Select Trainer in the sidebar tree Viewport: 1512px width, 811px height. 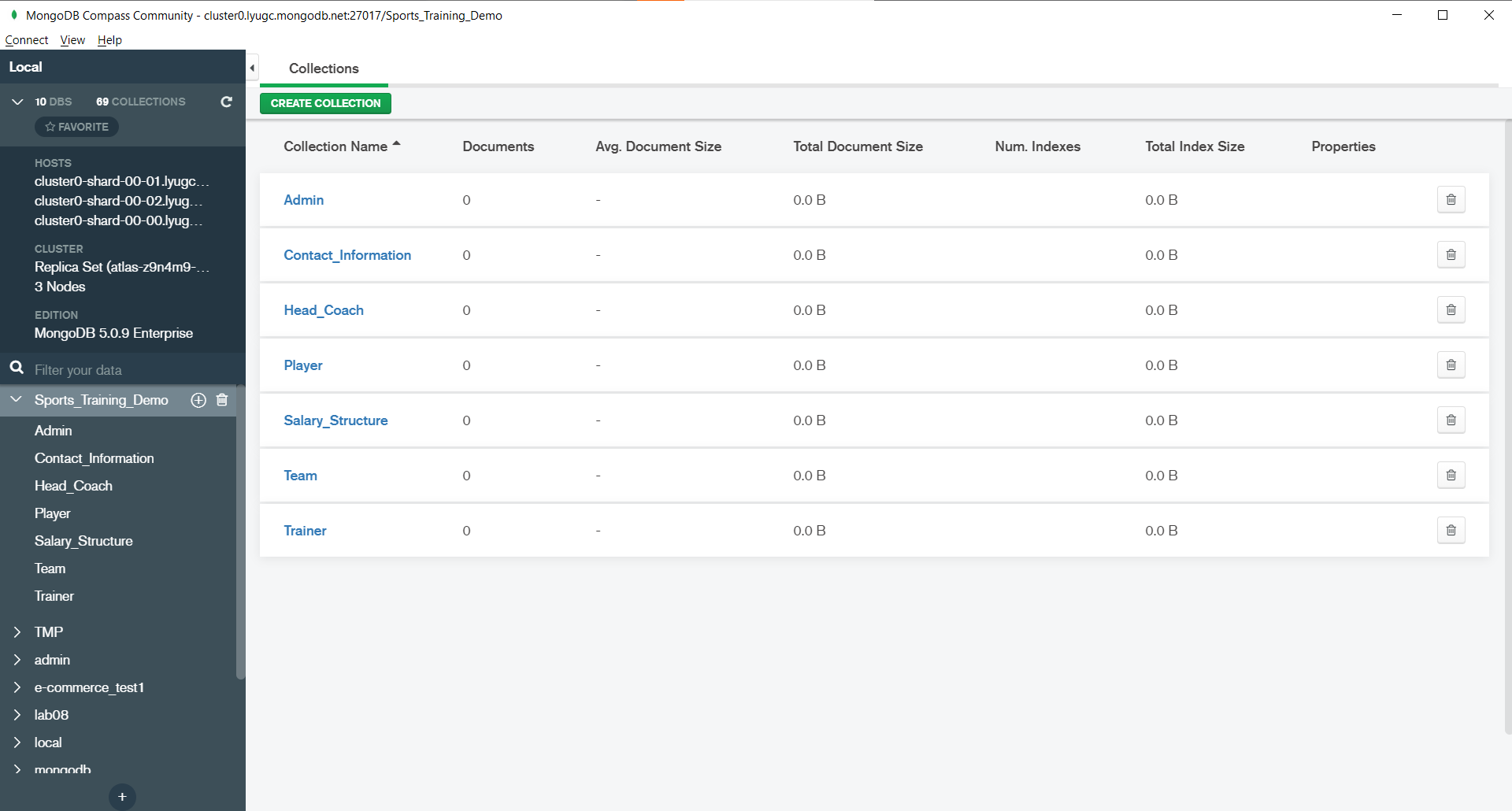[x=54, y=596]
